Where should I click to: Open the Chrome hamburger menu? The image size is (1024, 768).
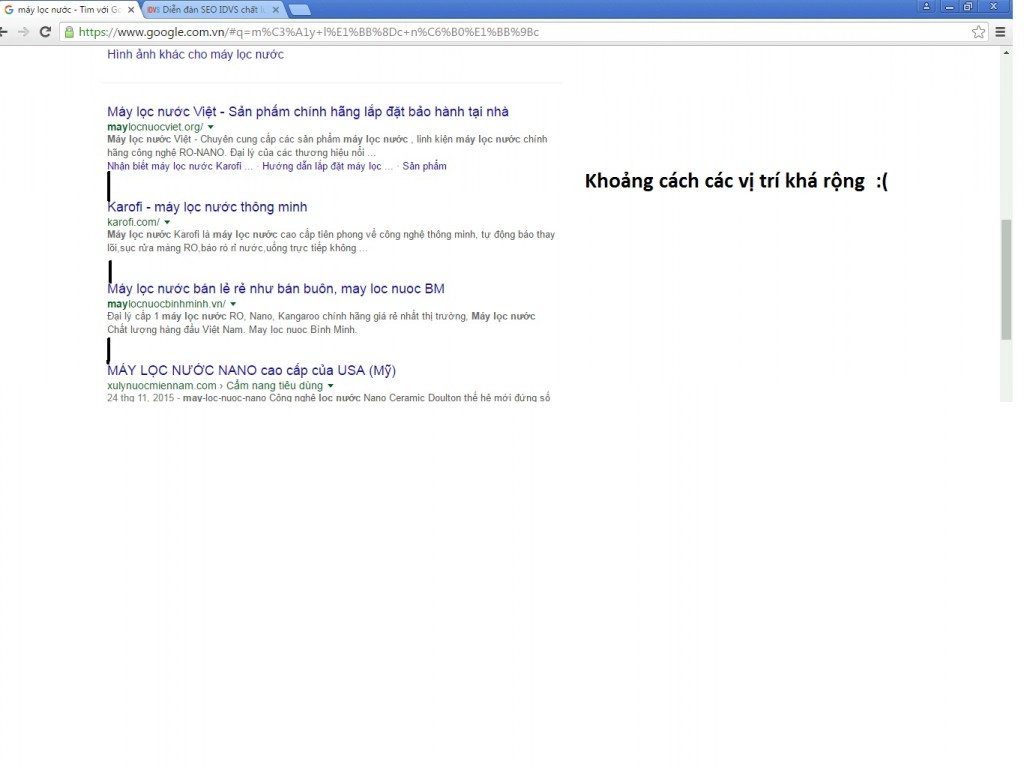coord(1000,32)
